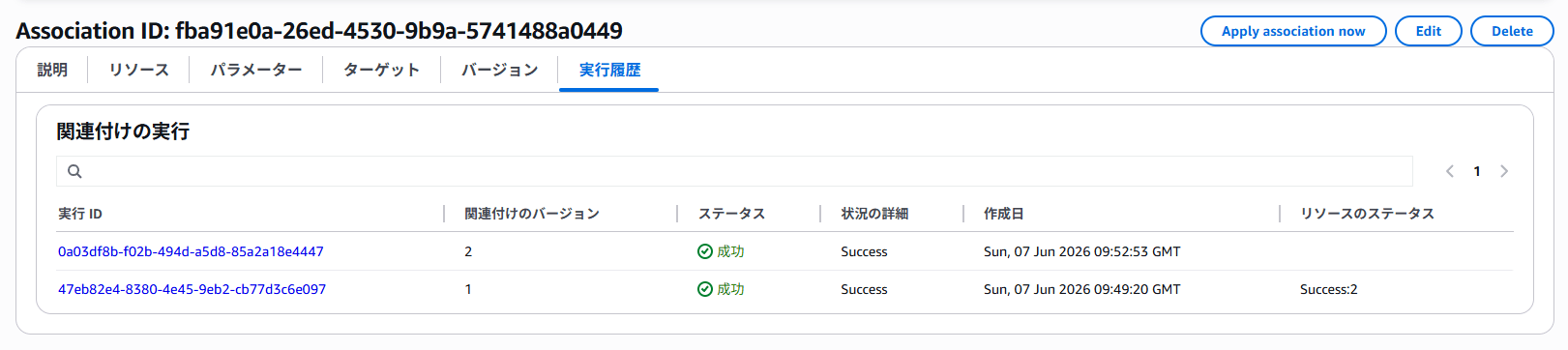Screen dimensions: 1568x350
Task: Select the 実行履歴 tab
Action: tap(609, 70)
